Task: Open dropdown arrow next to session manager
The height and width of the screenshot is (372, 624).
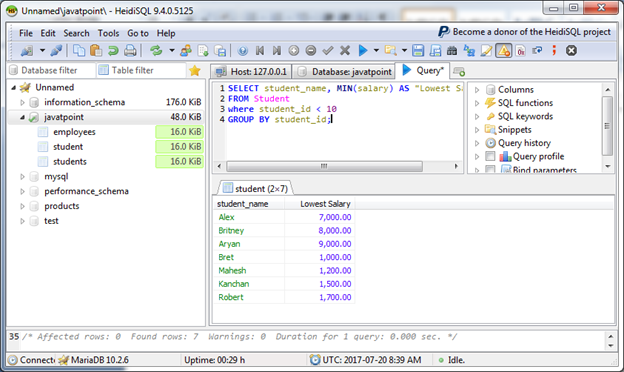Action: pyautogui.click(x=42, y=51)
